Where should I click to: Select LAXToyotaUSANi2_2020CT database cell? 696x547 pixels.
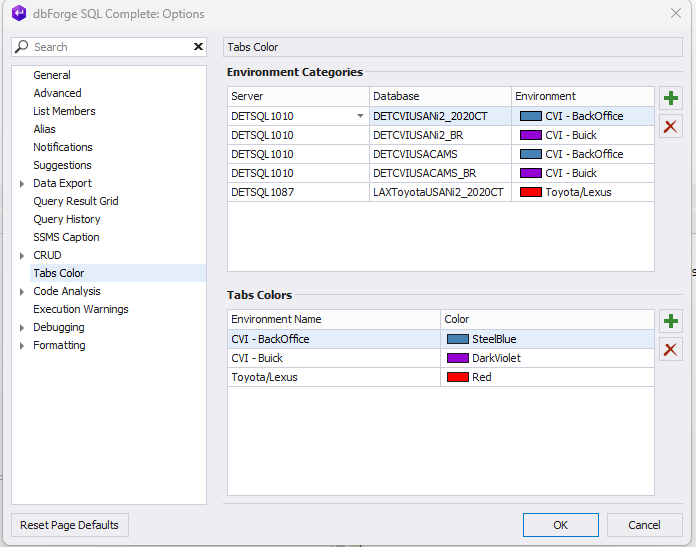pyautogui.click(x=440, y=192)
